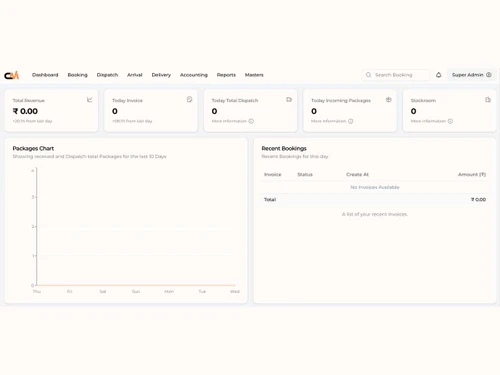Click the search magnifier icon
The width and height of the screenshot is (500, 375).
point(368,75)
